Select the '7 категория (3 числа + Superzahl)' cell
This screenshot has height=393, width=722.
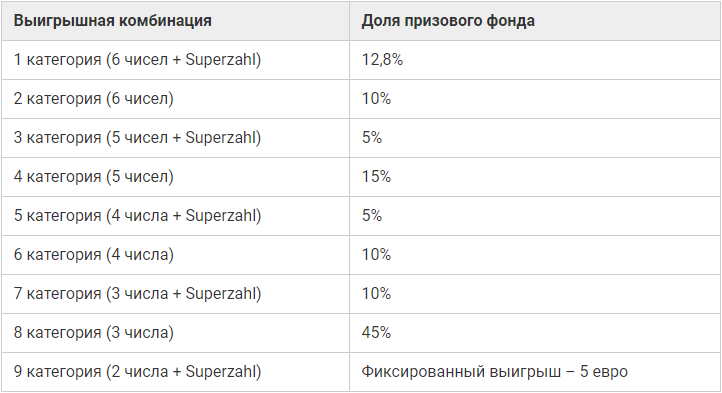point(175,294)
